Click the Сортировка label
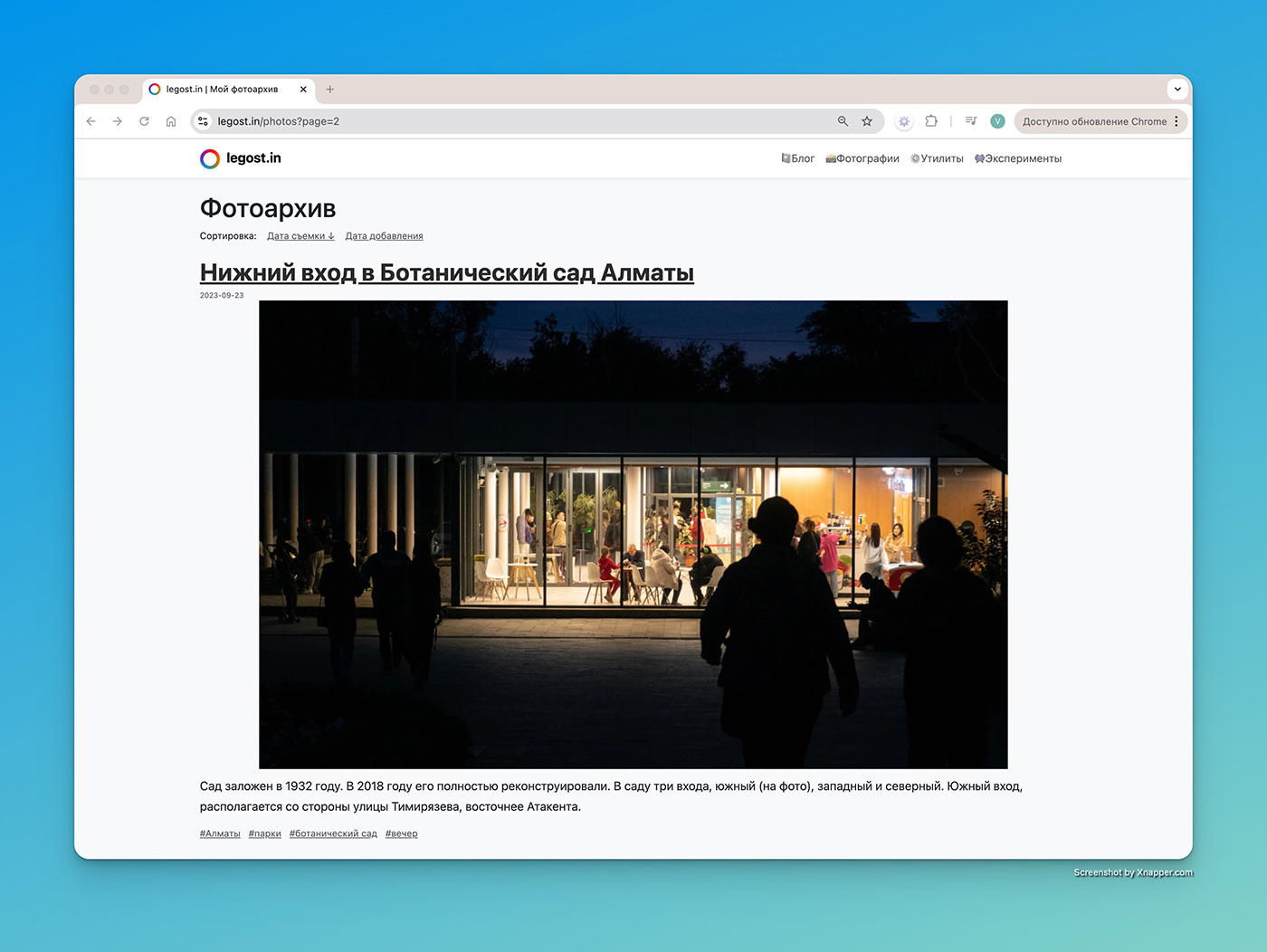The height and width of the screenshot is (952, 1267). (x=228, y=236)
